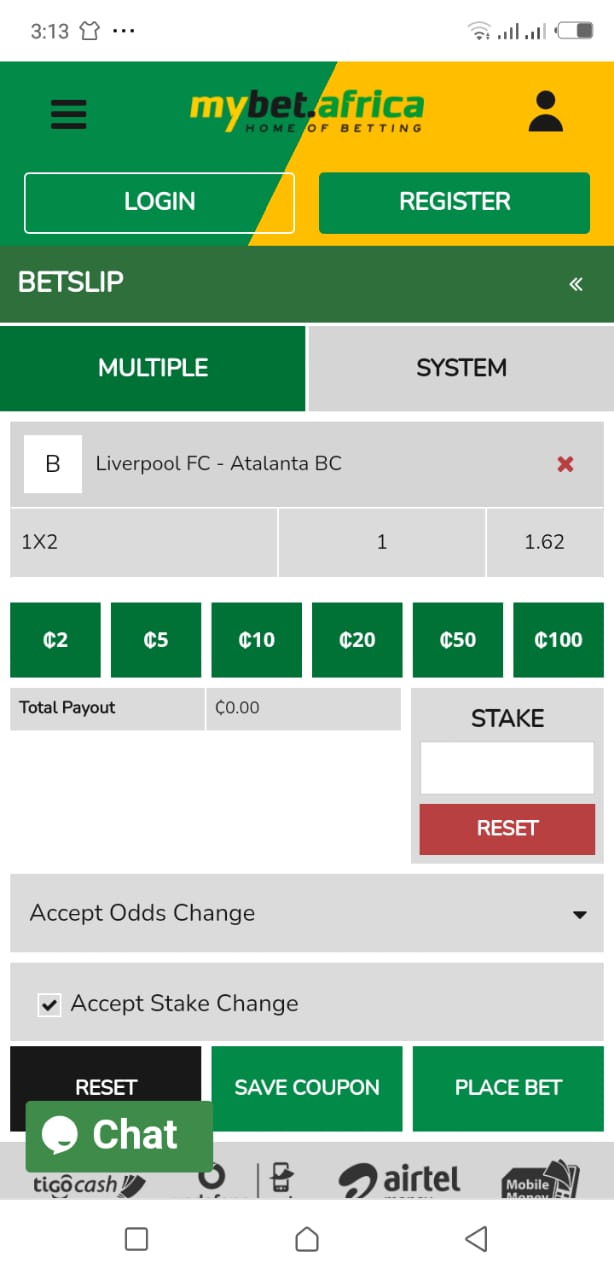Open the Chat bubble widget
This screenshot has height=1280, width=614.
point(119,1136)
